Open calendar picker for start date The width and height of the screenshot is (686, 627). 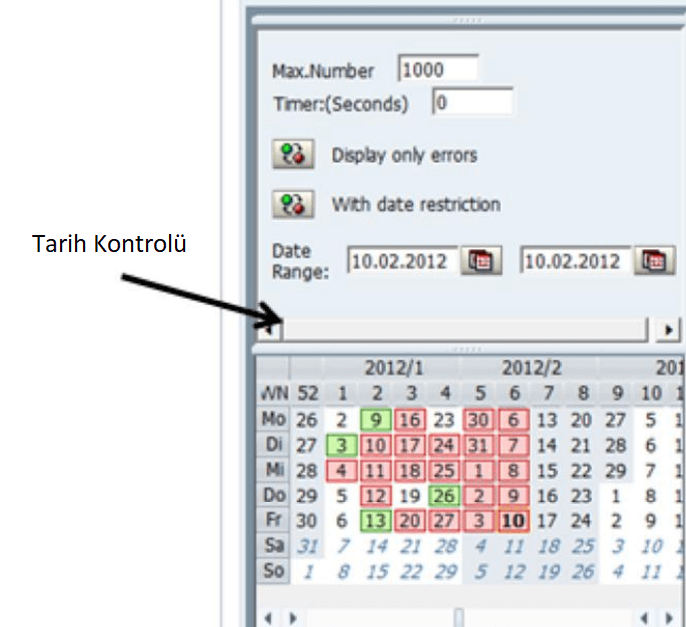click(482, 261)
